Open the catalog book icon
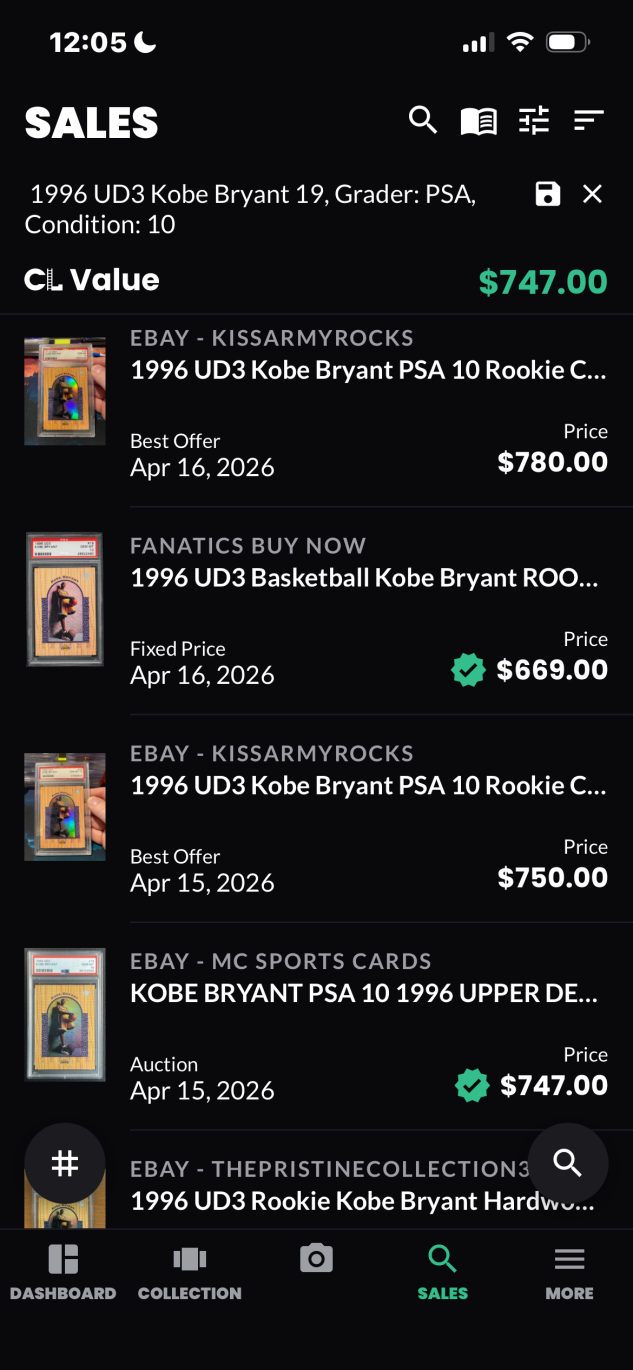Screen dimensions: 633x1370 [478, 122]
